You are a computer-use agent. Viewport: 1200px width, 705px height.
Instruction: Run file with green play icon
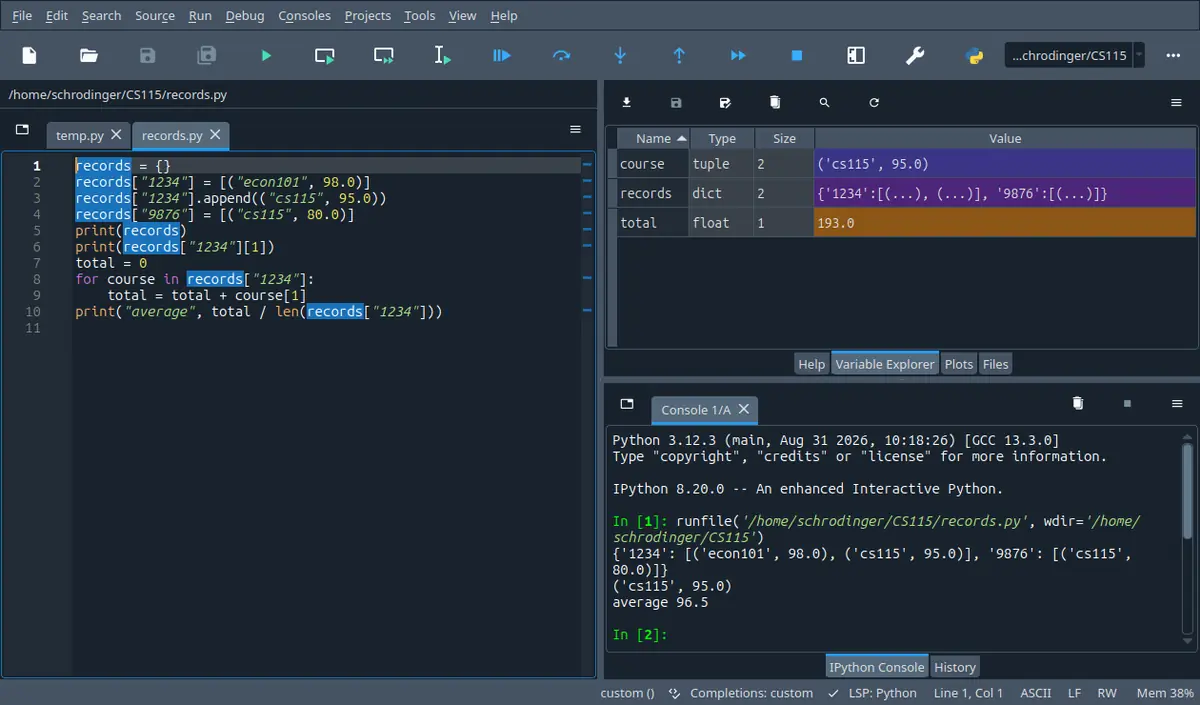[266, 56]
